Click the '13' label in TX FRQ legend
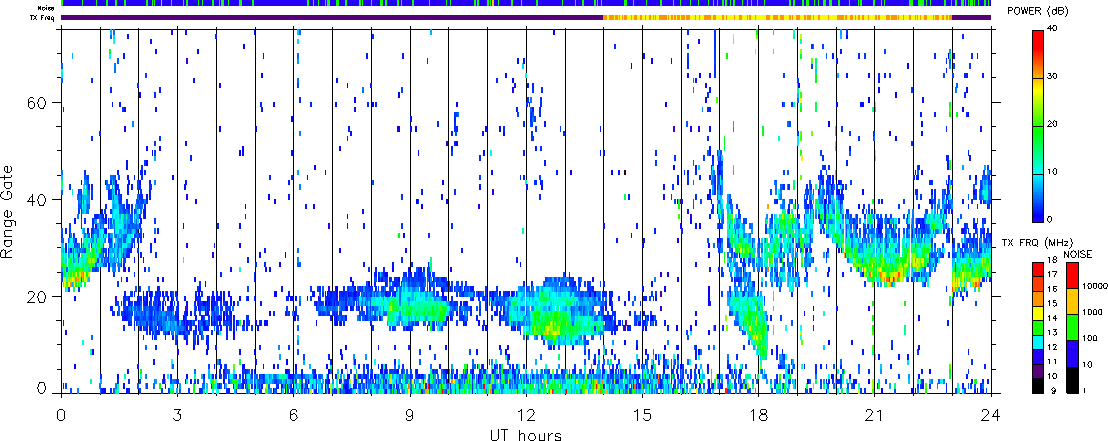Screen dimensions: 1108x441 click(x=1053, y=332)
